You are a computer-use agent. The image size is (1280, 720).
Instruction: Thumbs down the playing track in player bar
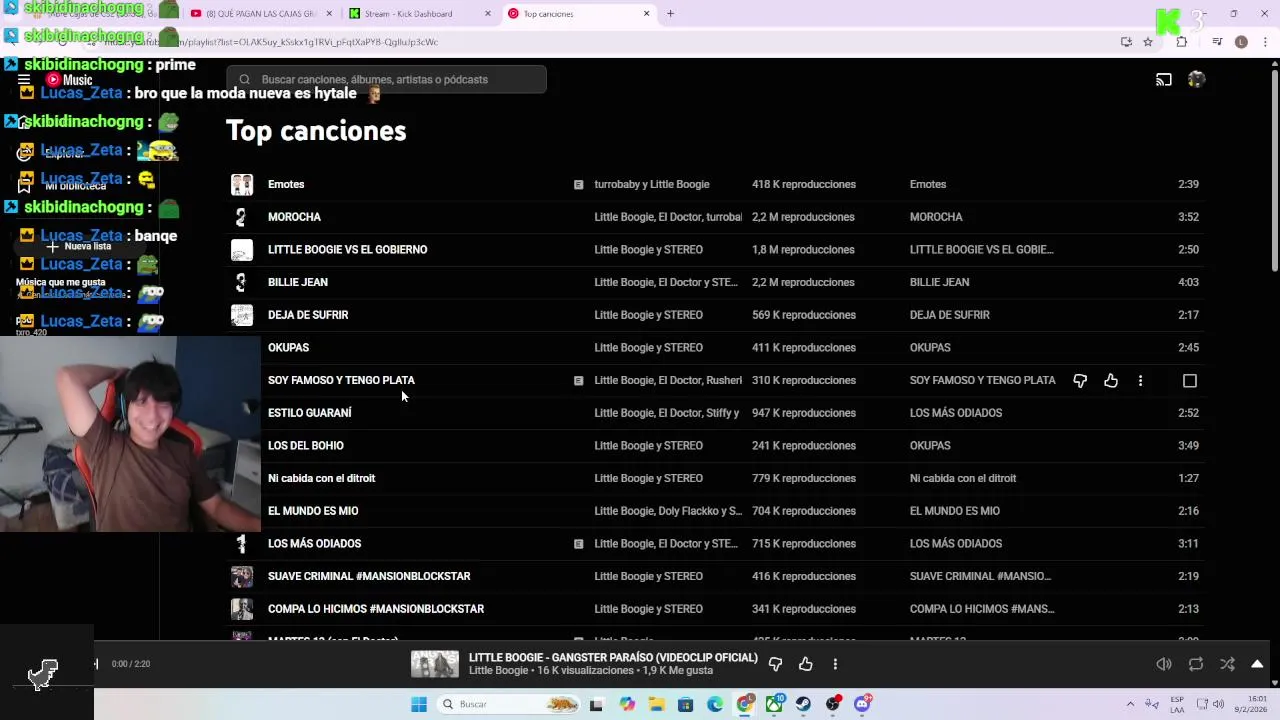click(775, 664)
